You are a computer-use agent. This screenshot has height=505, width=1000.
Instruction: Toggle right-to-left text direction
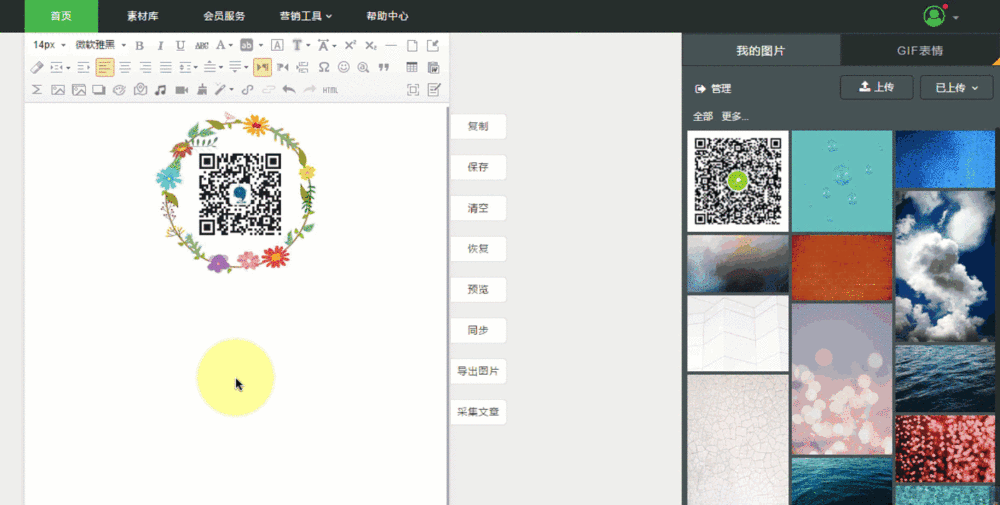pyautogui.click(x=283, y=67)
